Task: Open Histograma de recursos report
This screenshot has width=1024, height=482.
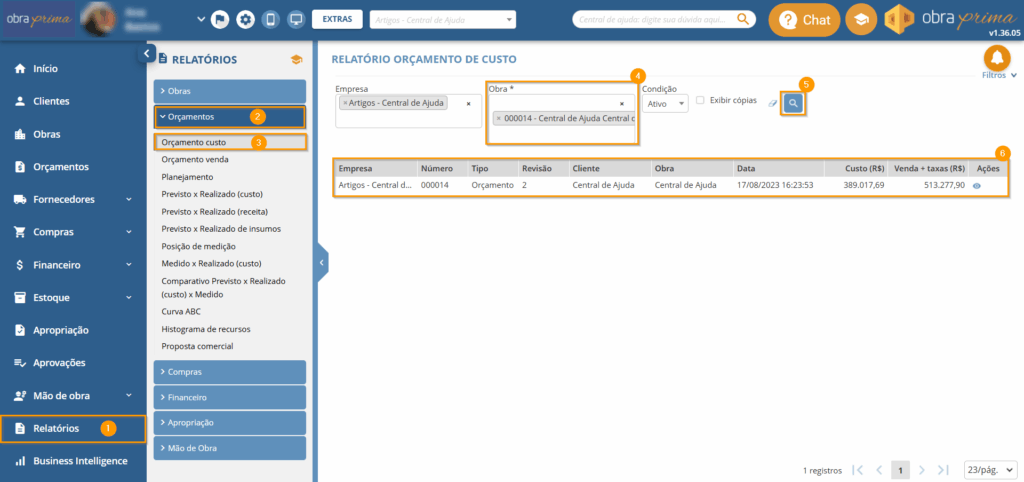Action: [x=206, y=329]
